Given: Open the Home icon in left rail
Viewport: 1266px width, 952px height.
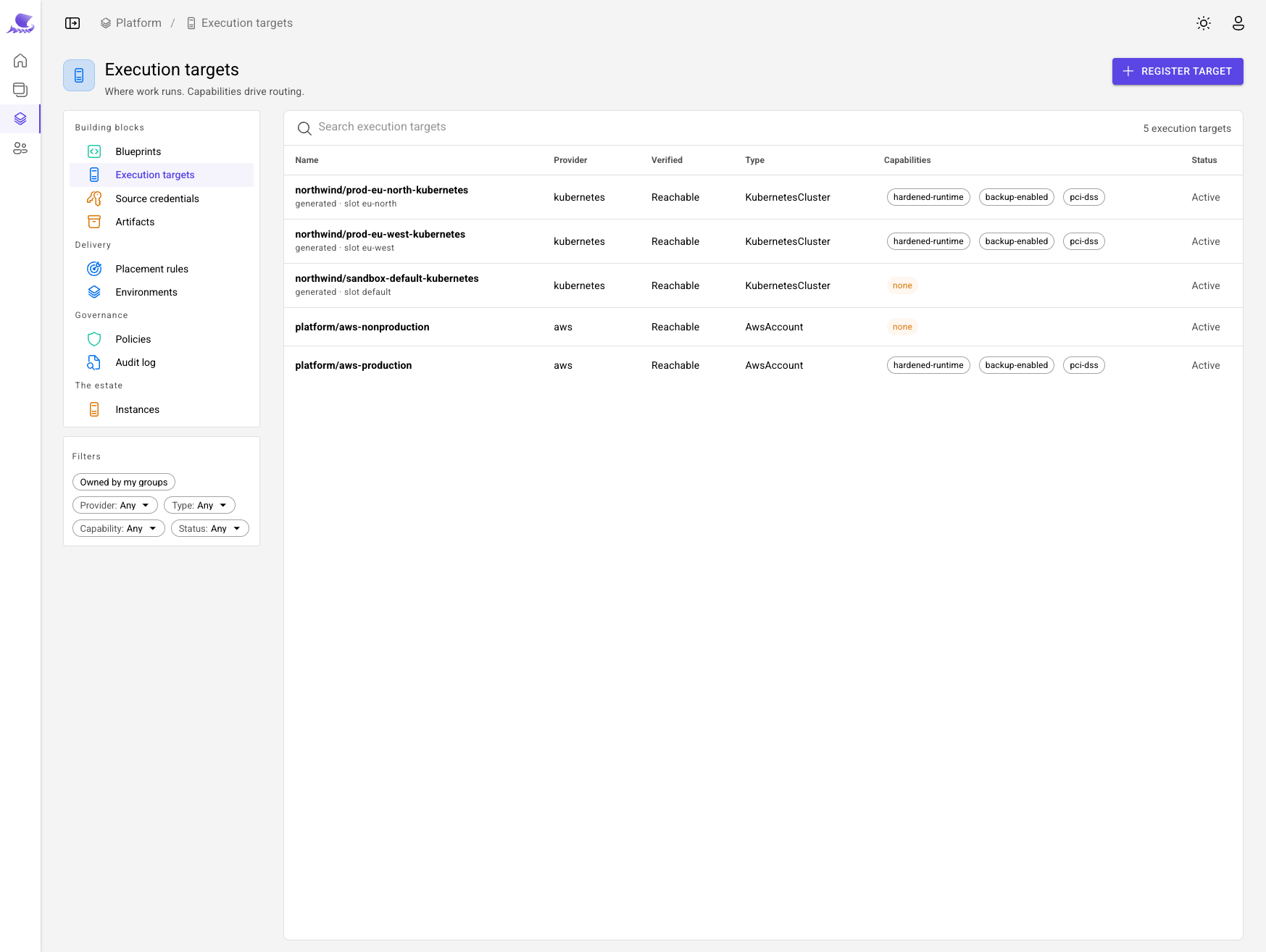Looking at the screenshot, I should point(20,60).
